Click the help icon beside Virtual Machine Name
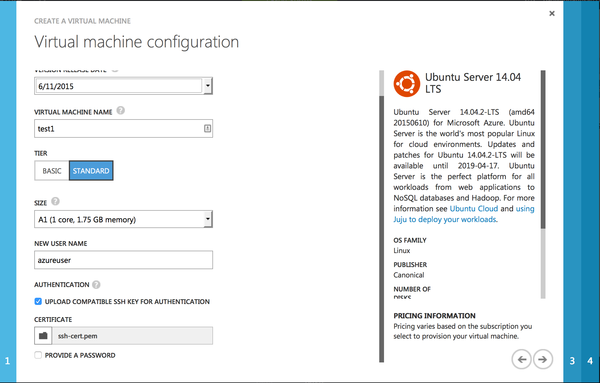This screenshot has width=600, height=383. click(121, 111)
